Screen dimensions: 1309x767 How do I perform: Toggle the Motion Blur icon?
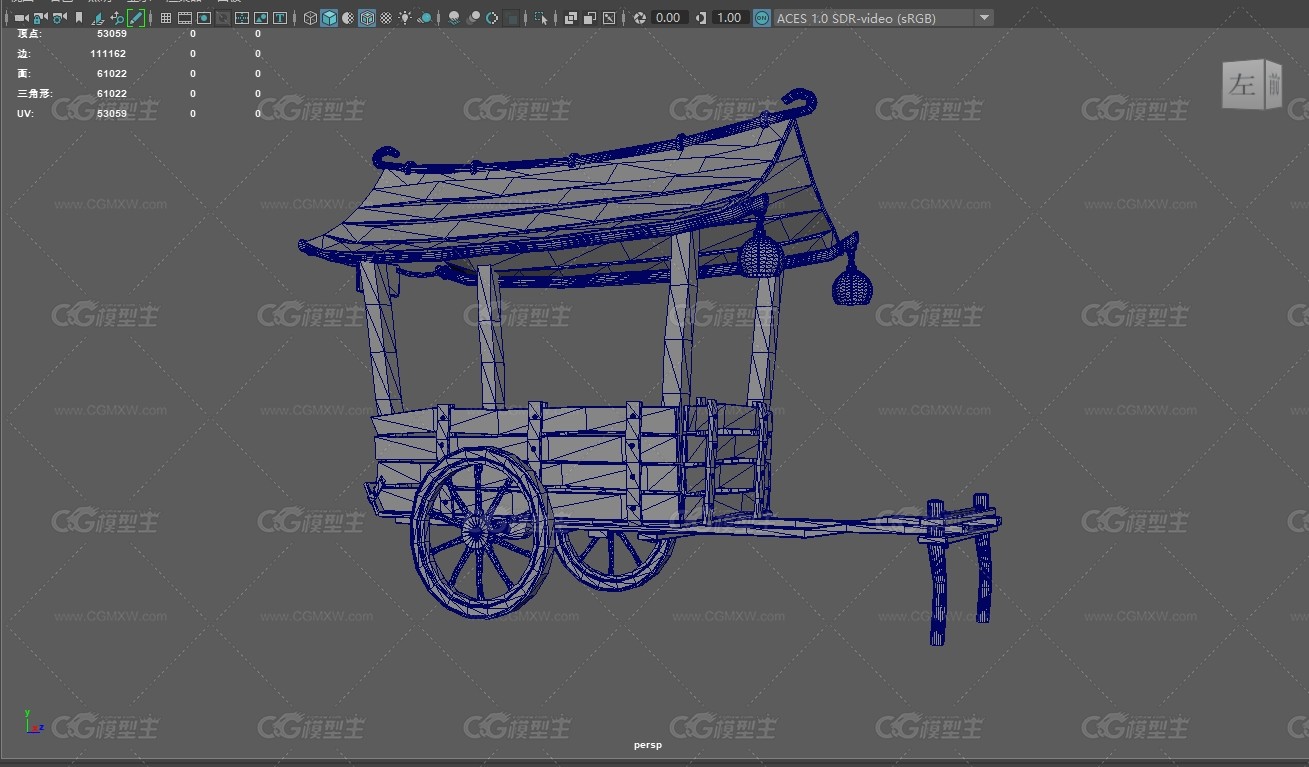tap(474, 18)
